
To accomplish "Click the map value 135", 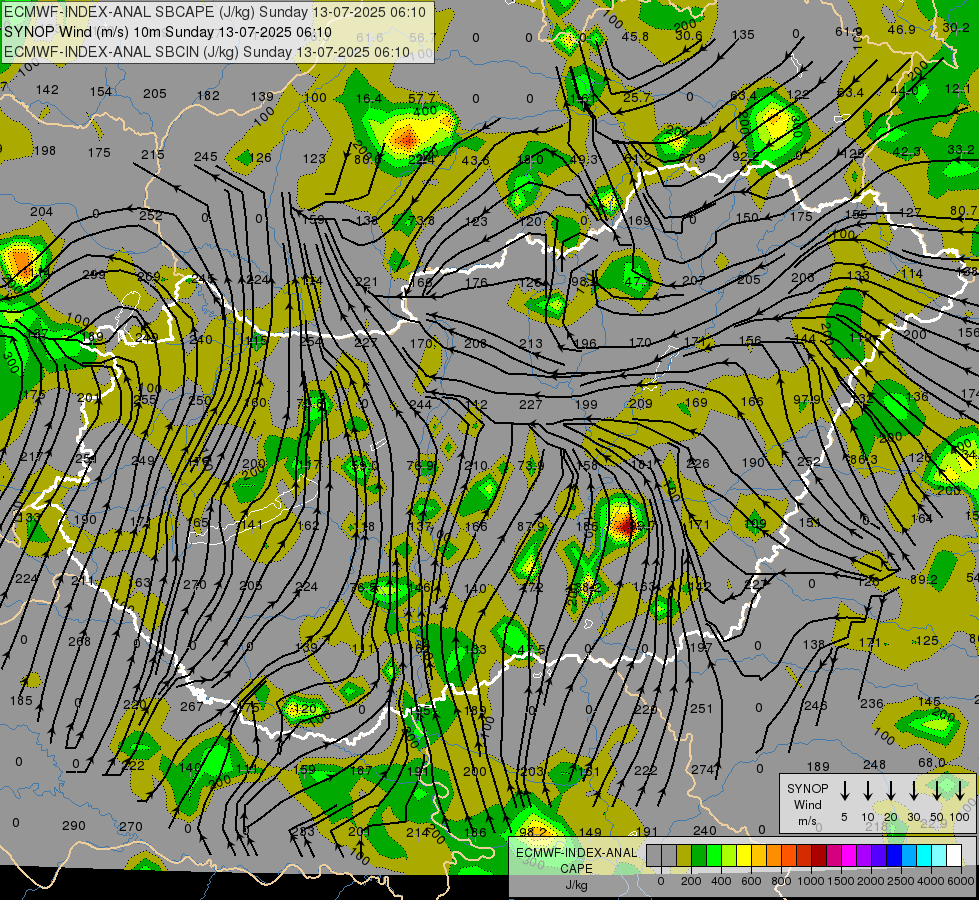I will pos(743,35).
